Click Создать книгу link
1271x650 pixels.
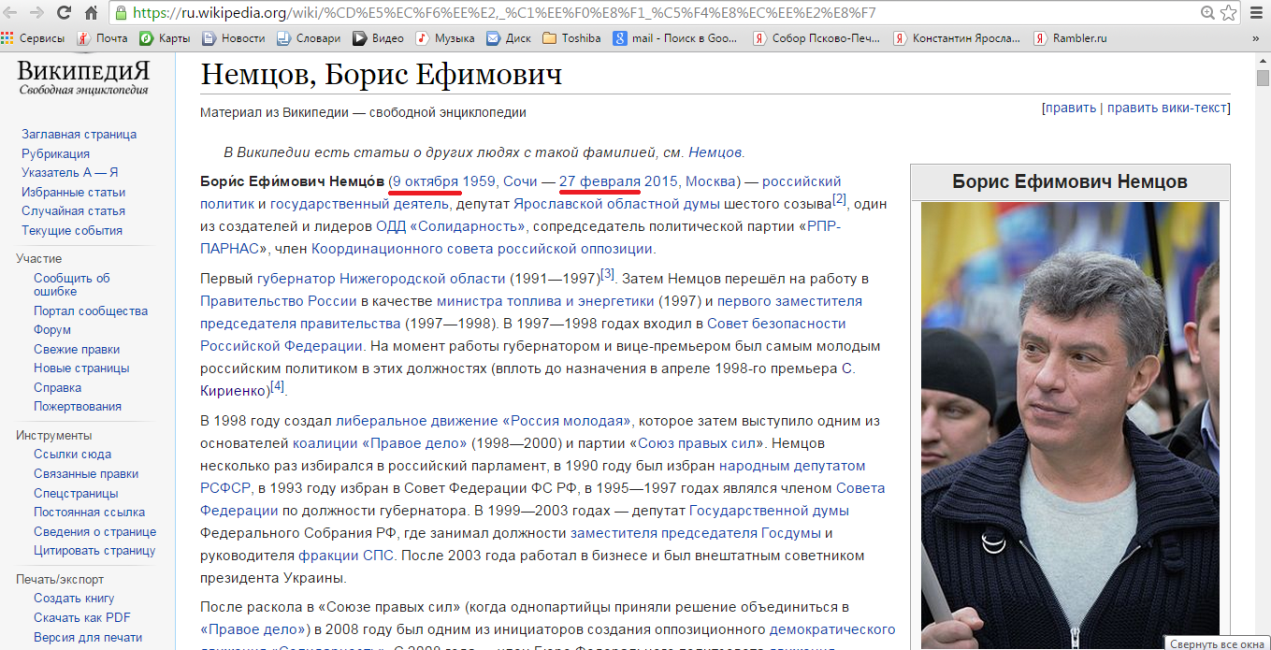point(74,598)
